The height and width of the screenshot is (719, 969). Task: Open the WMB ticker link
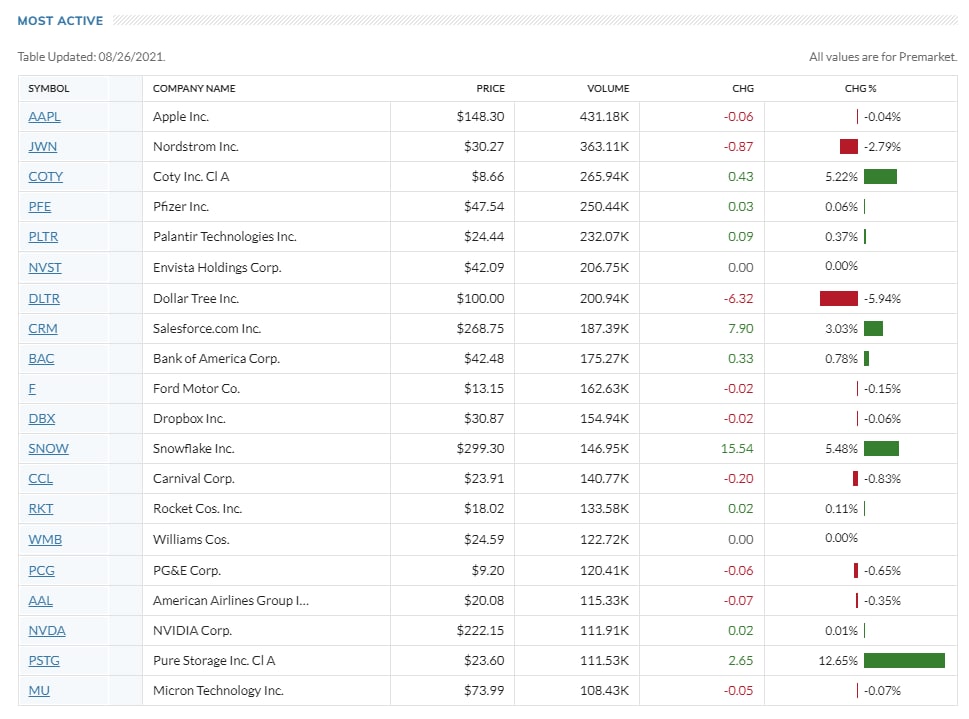(45, 539)
